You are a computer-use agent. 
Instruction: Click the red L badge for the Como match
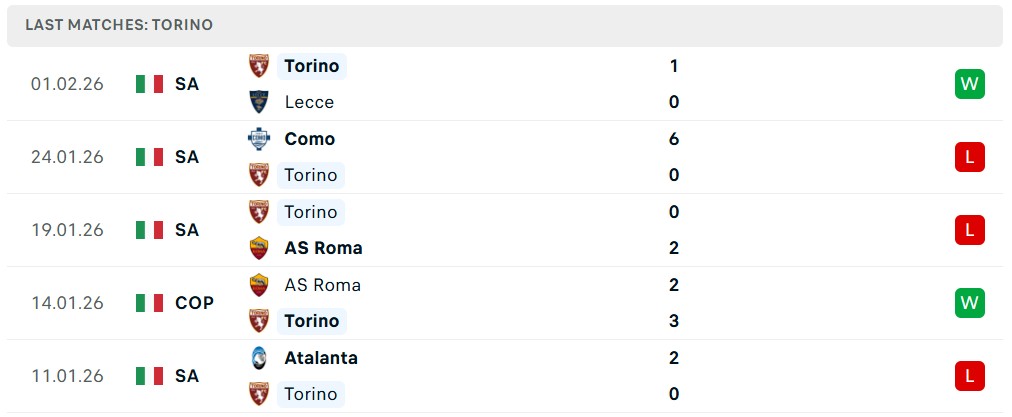coord(969,157)
